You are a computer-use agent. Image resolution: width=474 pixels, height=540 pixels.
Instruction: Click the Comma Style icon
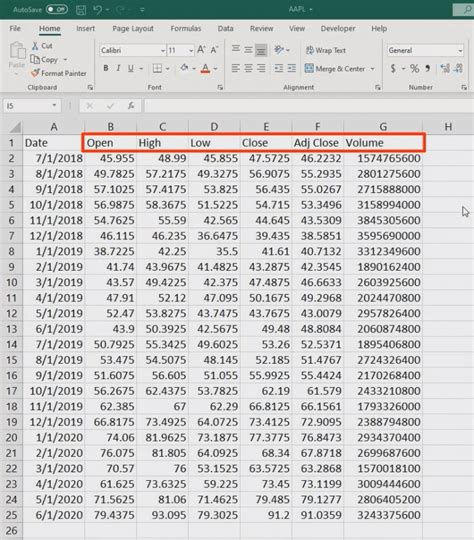tap(427, 69)
